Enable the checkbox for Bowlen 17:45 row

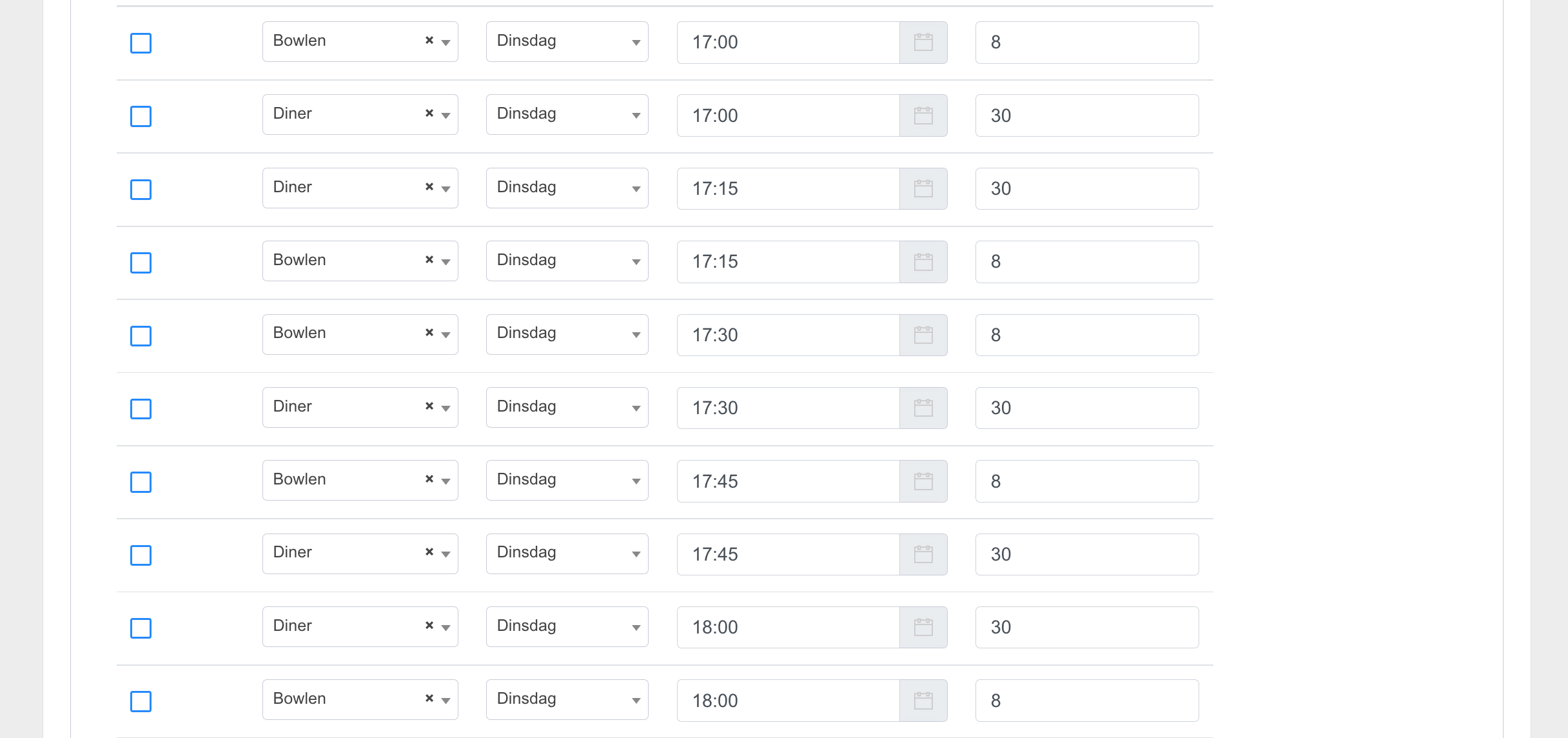click(141, 482)
